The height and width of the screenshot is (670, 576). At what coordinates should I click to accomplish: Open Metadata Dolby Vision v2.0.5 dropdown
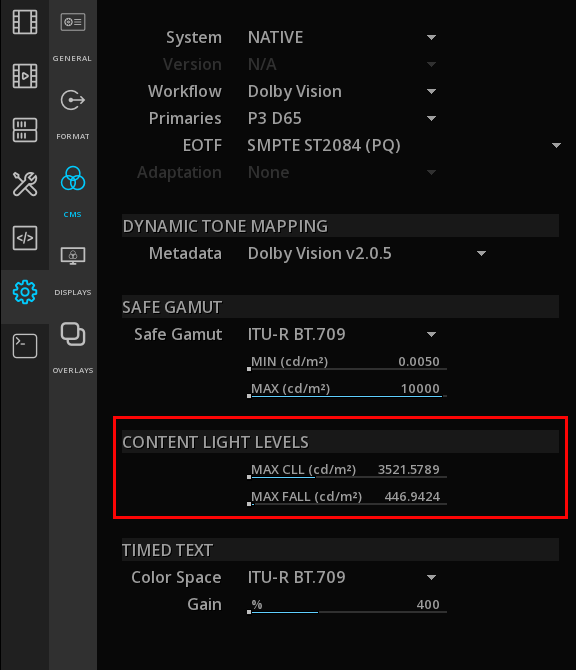click(x=367, y=253)
